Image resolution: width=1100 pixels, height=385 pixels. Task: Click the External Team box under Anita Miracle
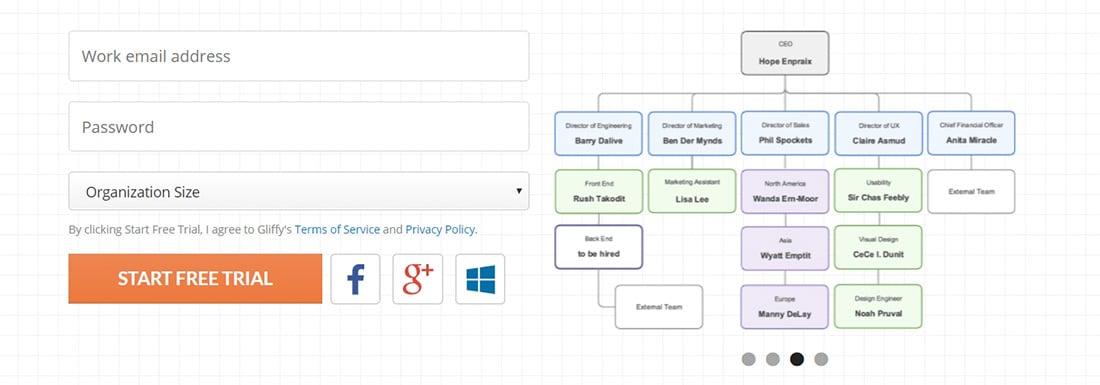pyautogui.click(x=971, y=191)
